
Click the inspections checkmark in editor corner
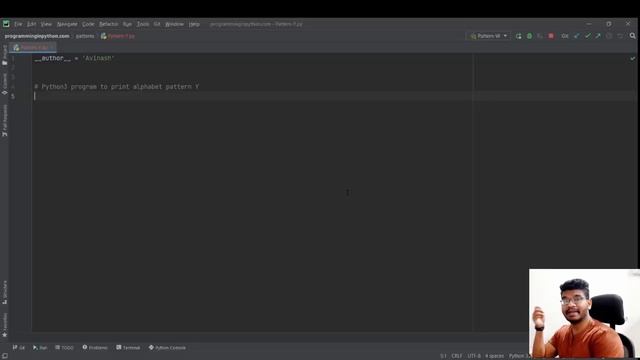(632, 58)
